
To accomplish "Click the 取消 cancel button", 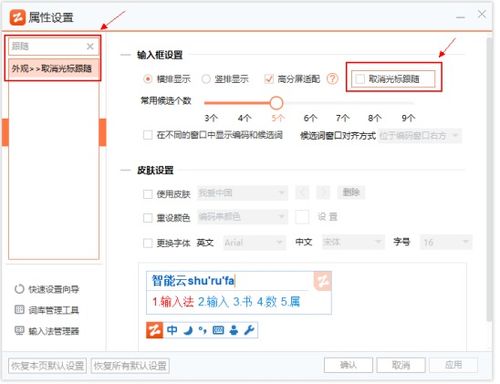I will point(401,365).
